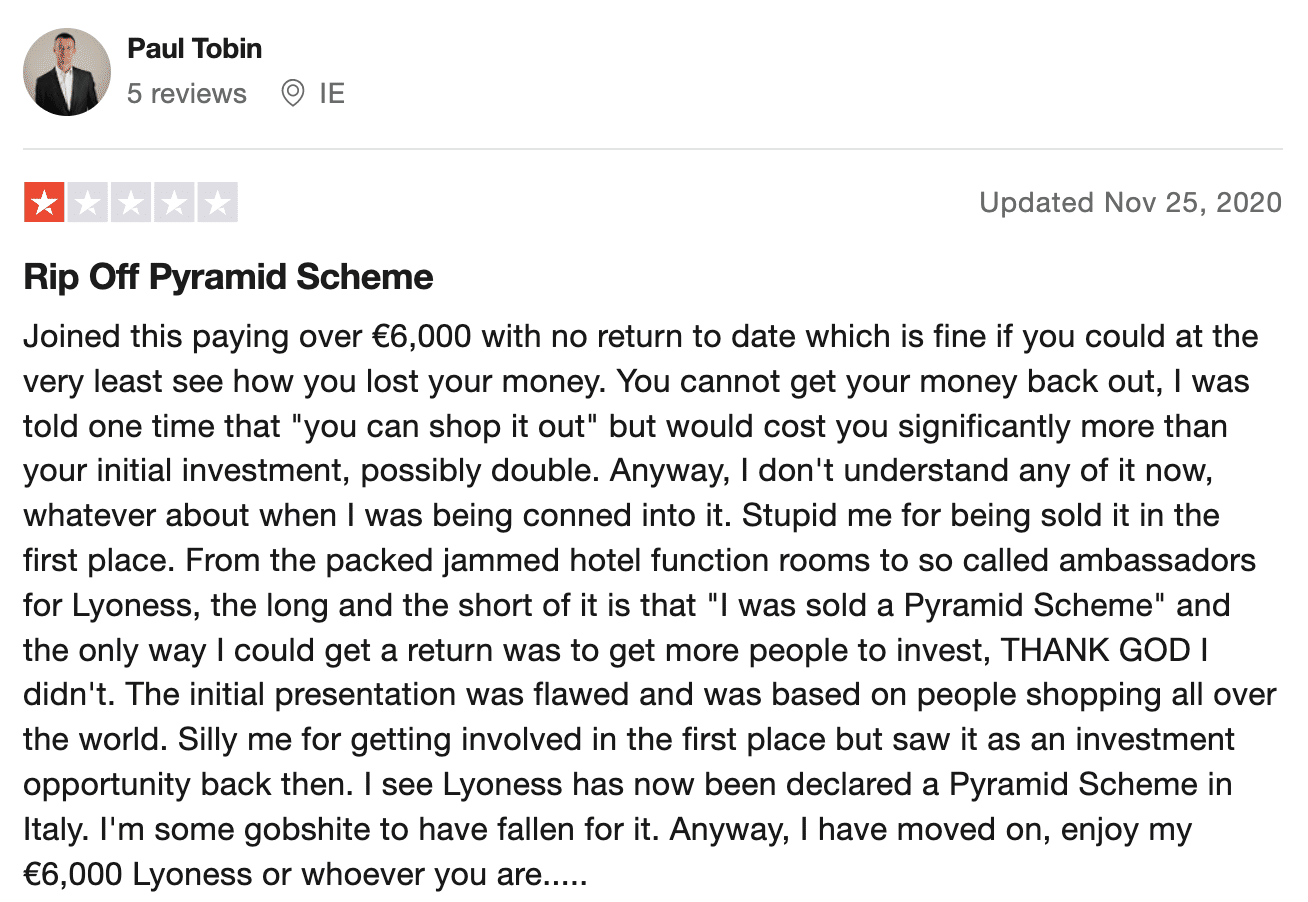Click the fourth grey rating star

(174, 203)
